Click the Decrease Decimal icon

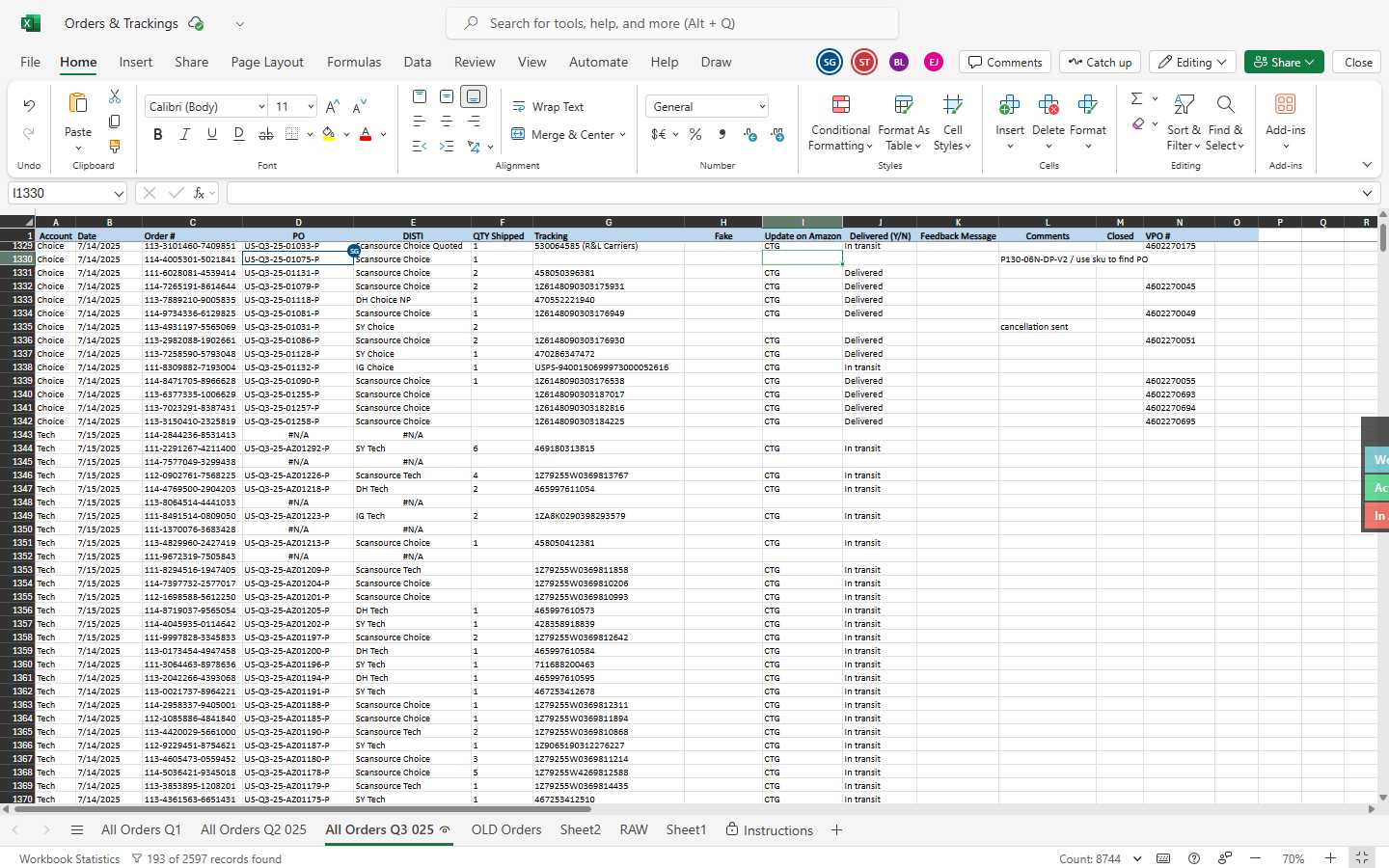(777, 134)
